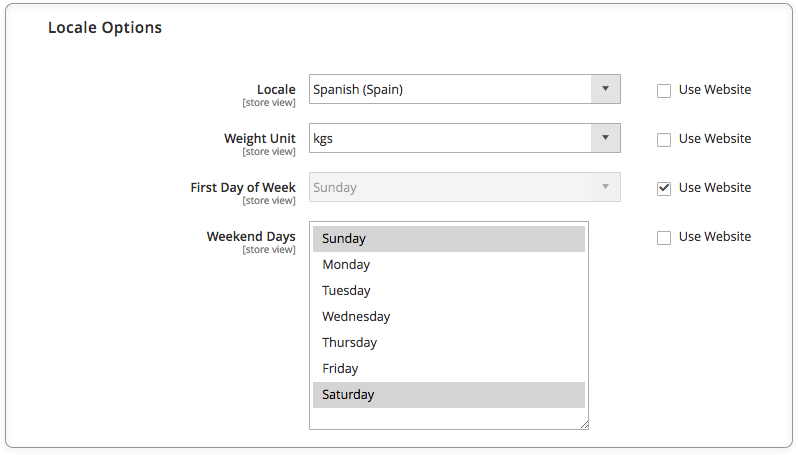798x455 pixels.
Task: Uncheck Use Website for First Day of Week
Action: tap(664, 188)
